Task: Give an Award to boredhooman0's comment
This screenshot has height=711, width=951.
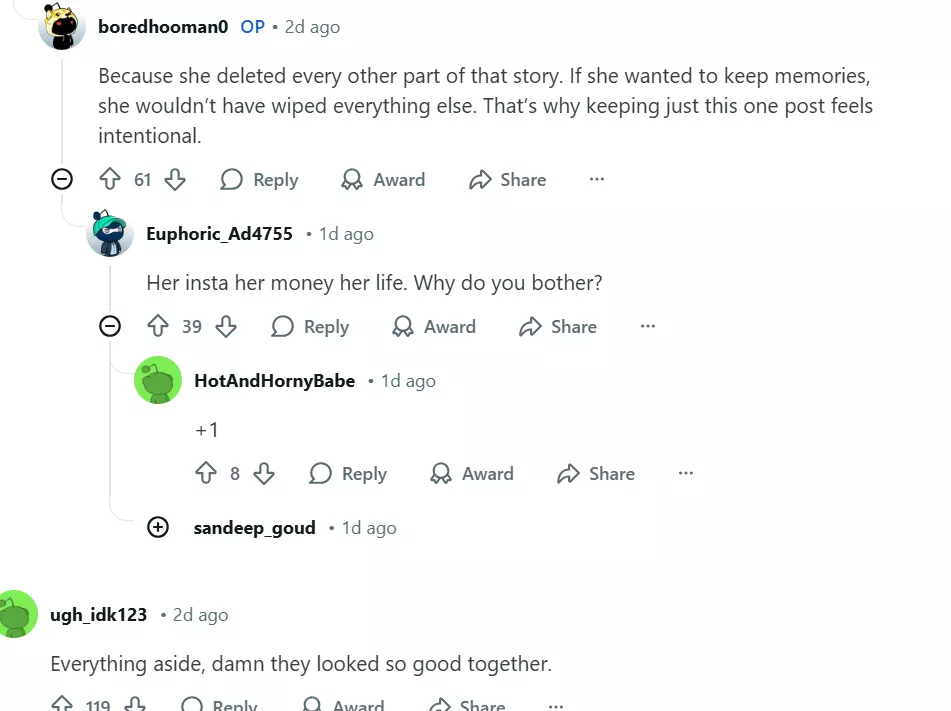Action: coord(383,180)
